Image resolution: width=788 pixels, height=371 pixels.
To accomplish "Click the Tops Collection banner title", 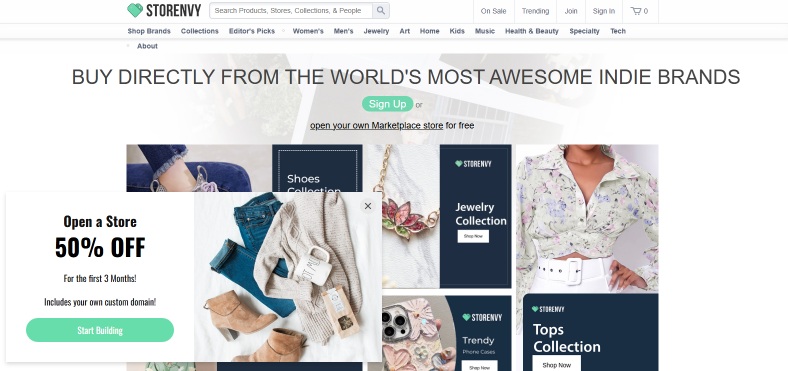I will point(567,338).
